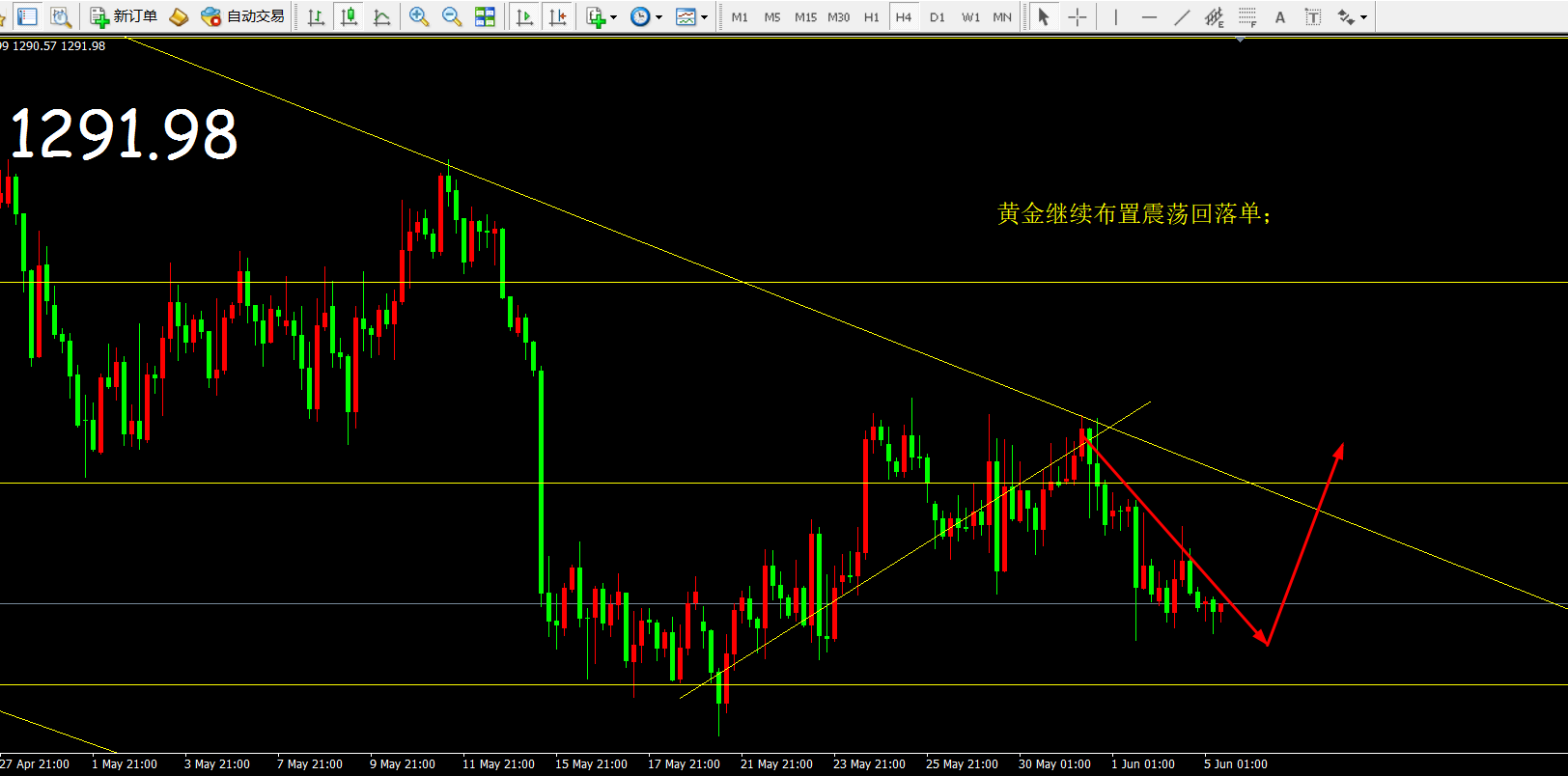Tile chart windows with the grid icon

[x=485, y=16]
